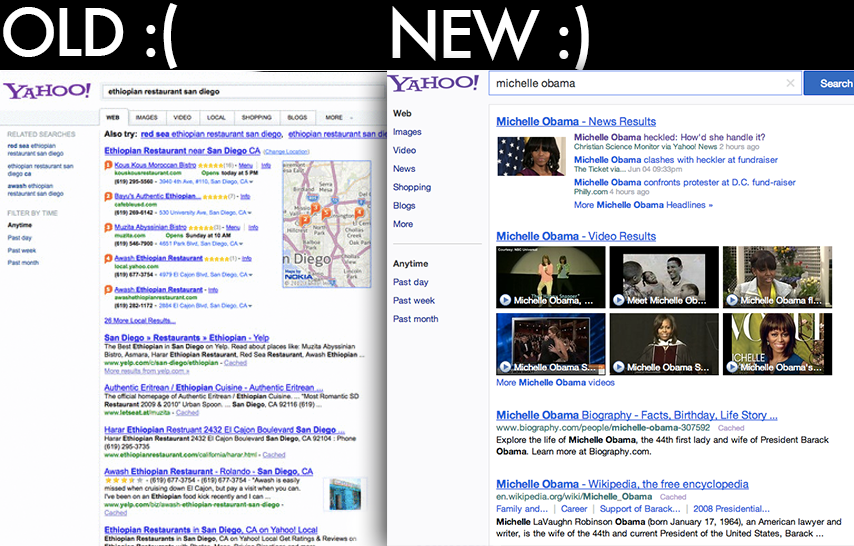The image size is (854, 546).
Task: Click the Yahoo logo on the old page
Action: 47,90
